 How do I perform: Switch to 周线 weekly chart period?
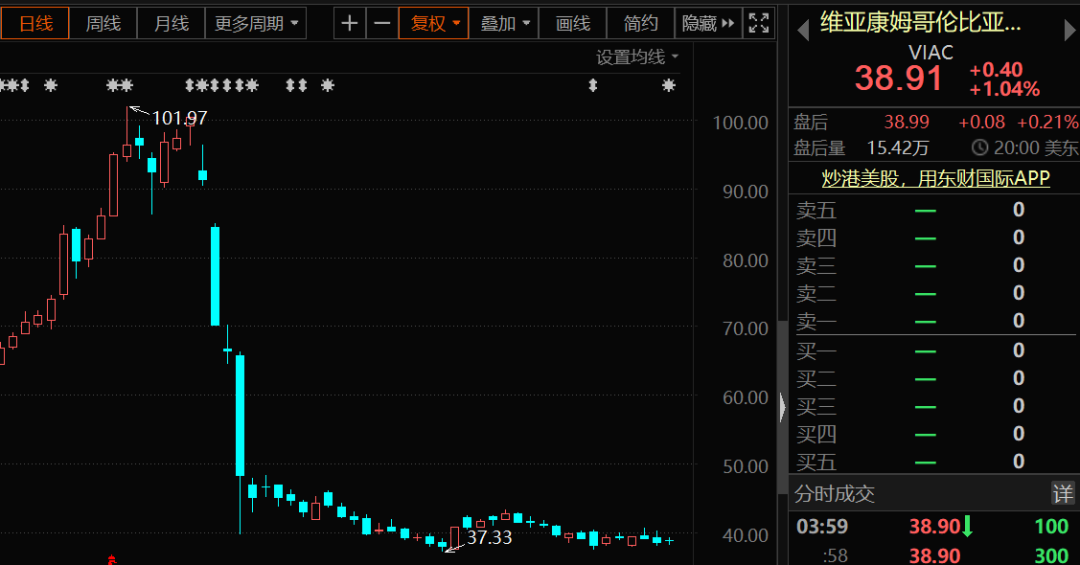103,23
